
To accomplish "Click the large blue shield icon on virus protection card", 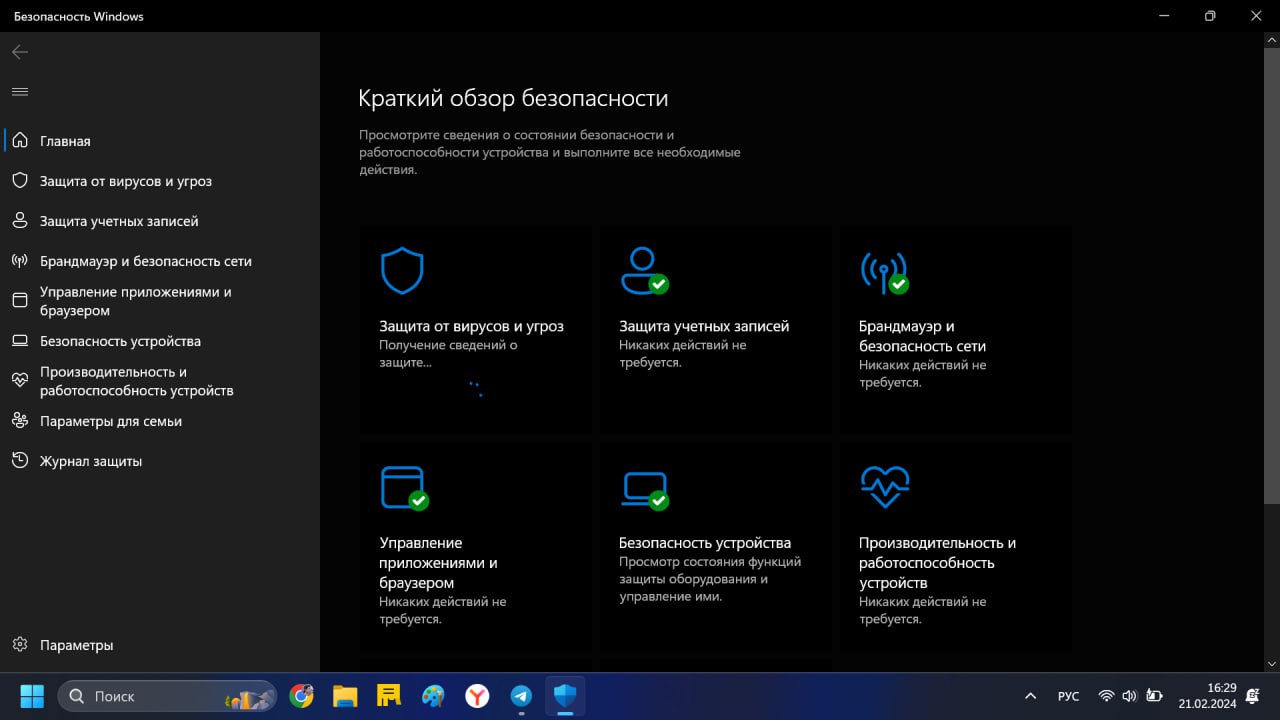I will [x=402, y=271].
